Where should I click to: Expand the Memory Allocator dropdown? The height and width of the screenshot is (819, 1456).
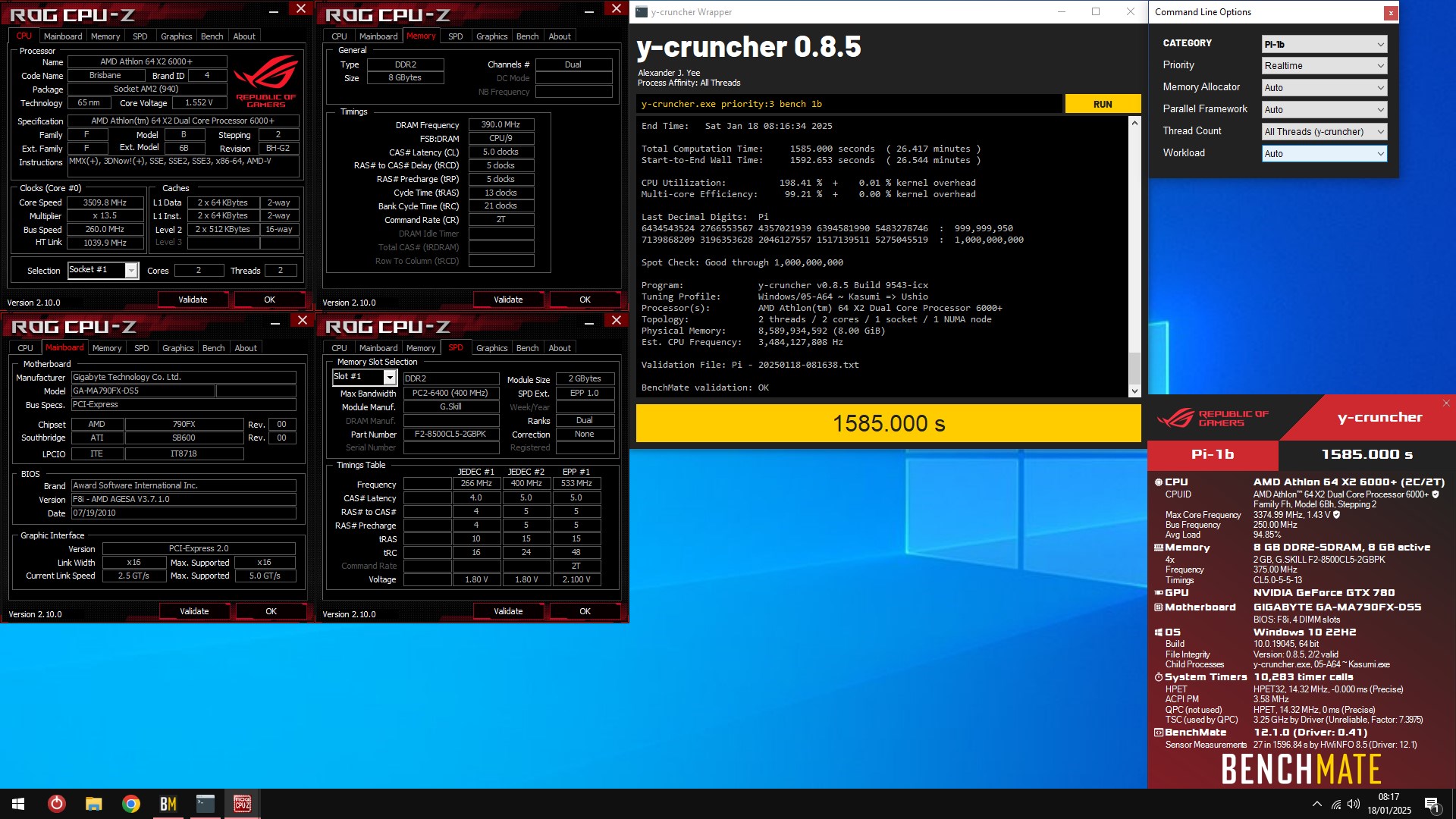pos(1324,88)
